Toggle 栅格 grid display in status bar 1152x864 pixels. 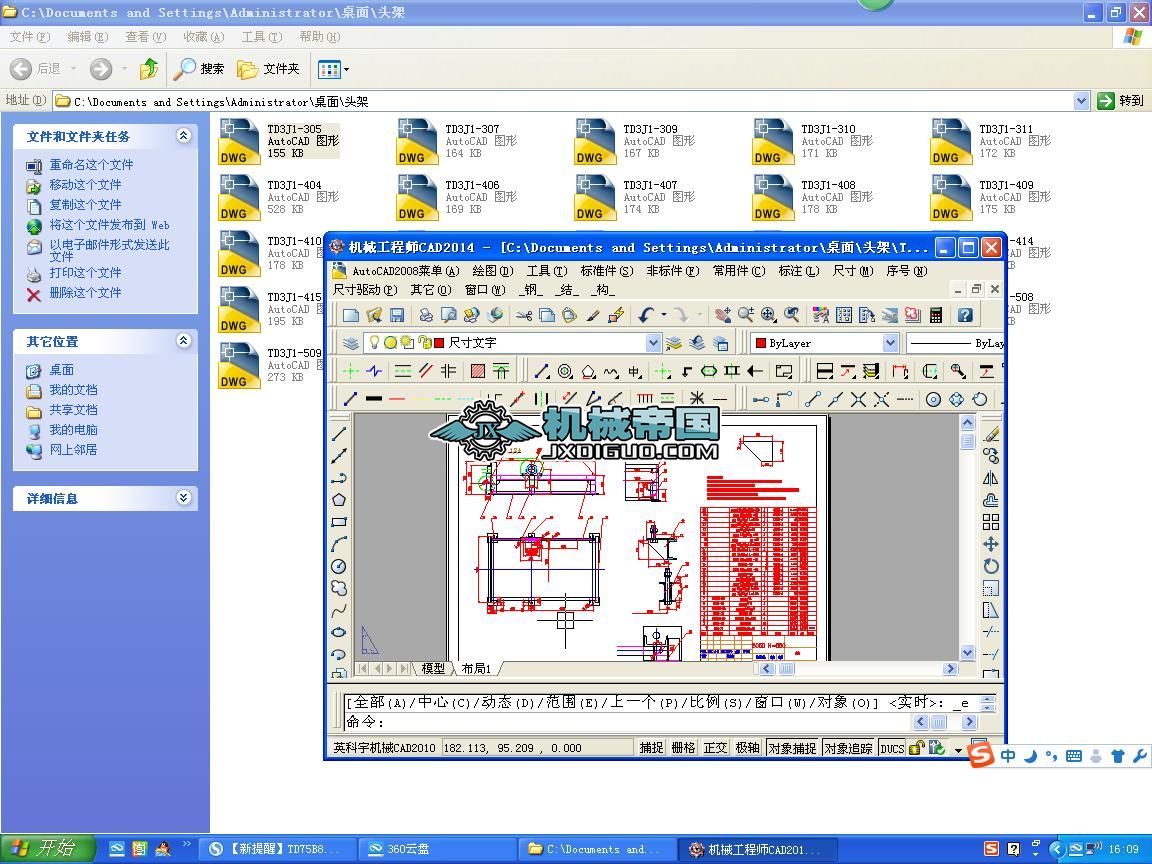coord(683,748)
